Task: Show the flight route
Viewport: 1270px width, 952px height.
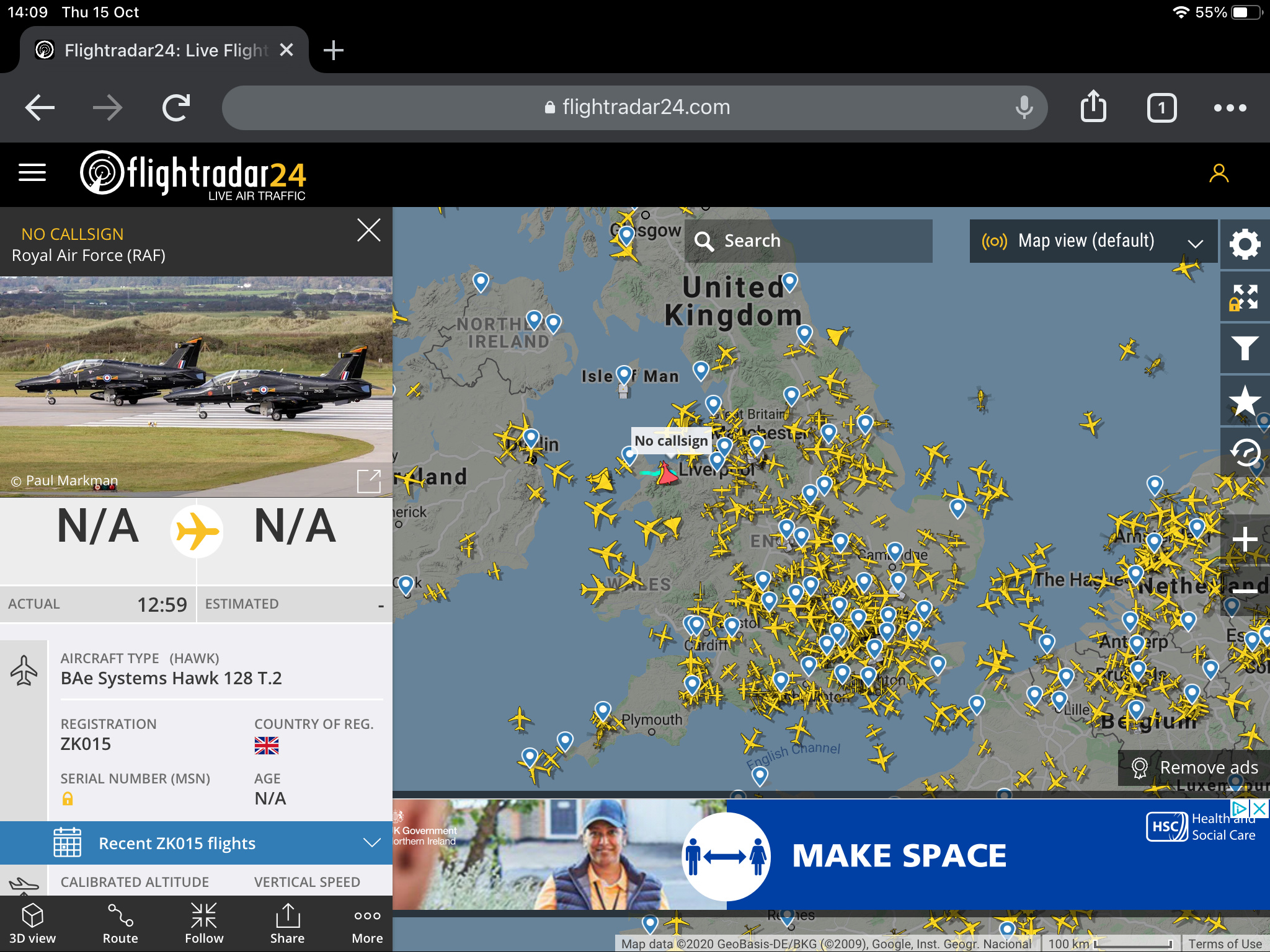Action: point(120,923)
